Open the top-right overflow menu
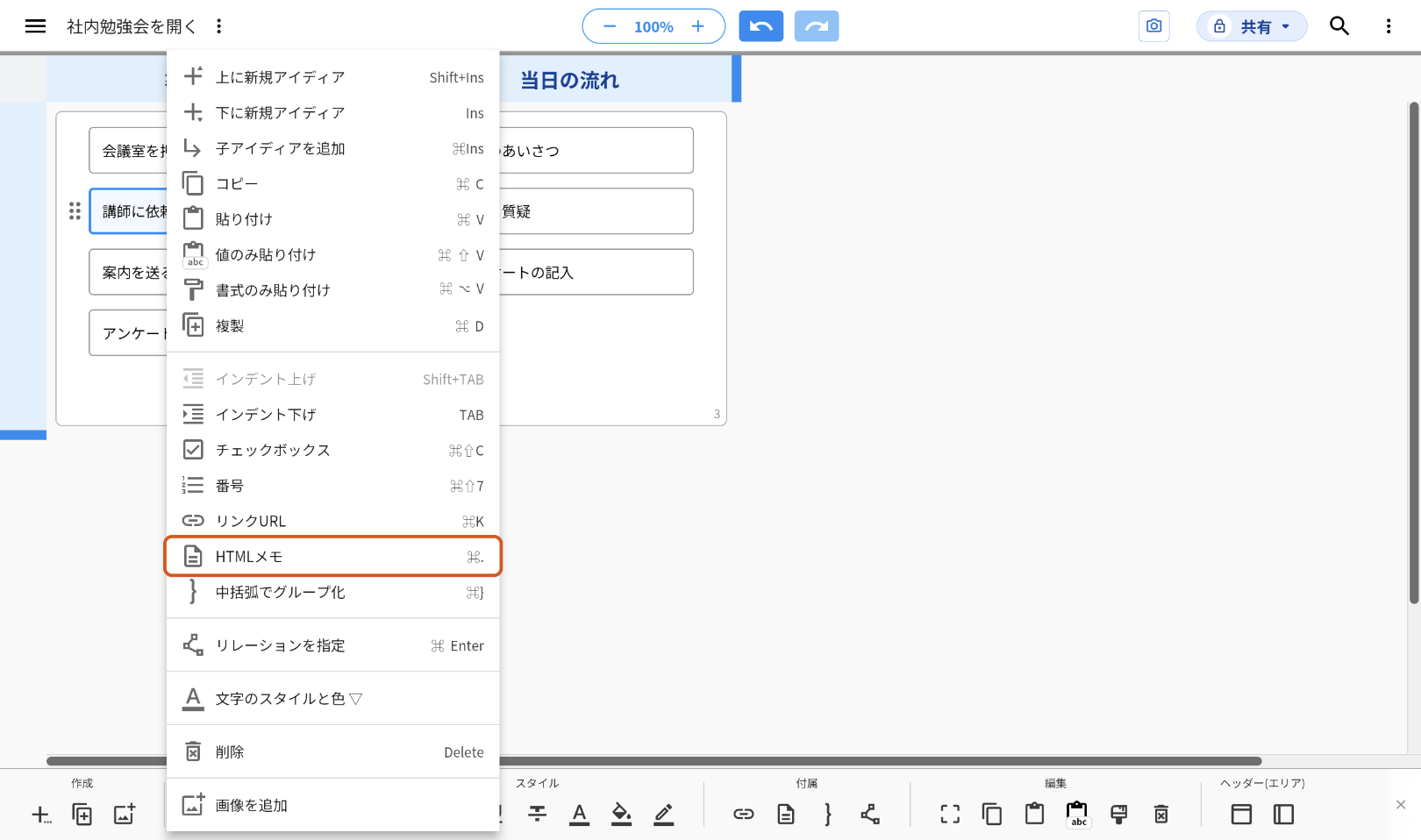Viewport: 1421px width, 840px height. (x=1389, y=26)
